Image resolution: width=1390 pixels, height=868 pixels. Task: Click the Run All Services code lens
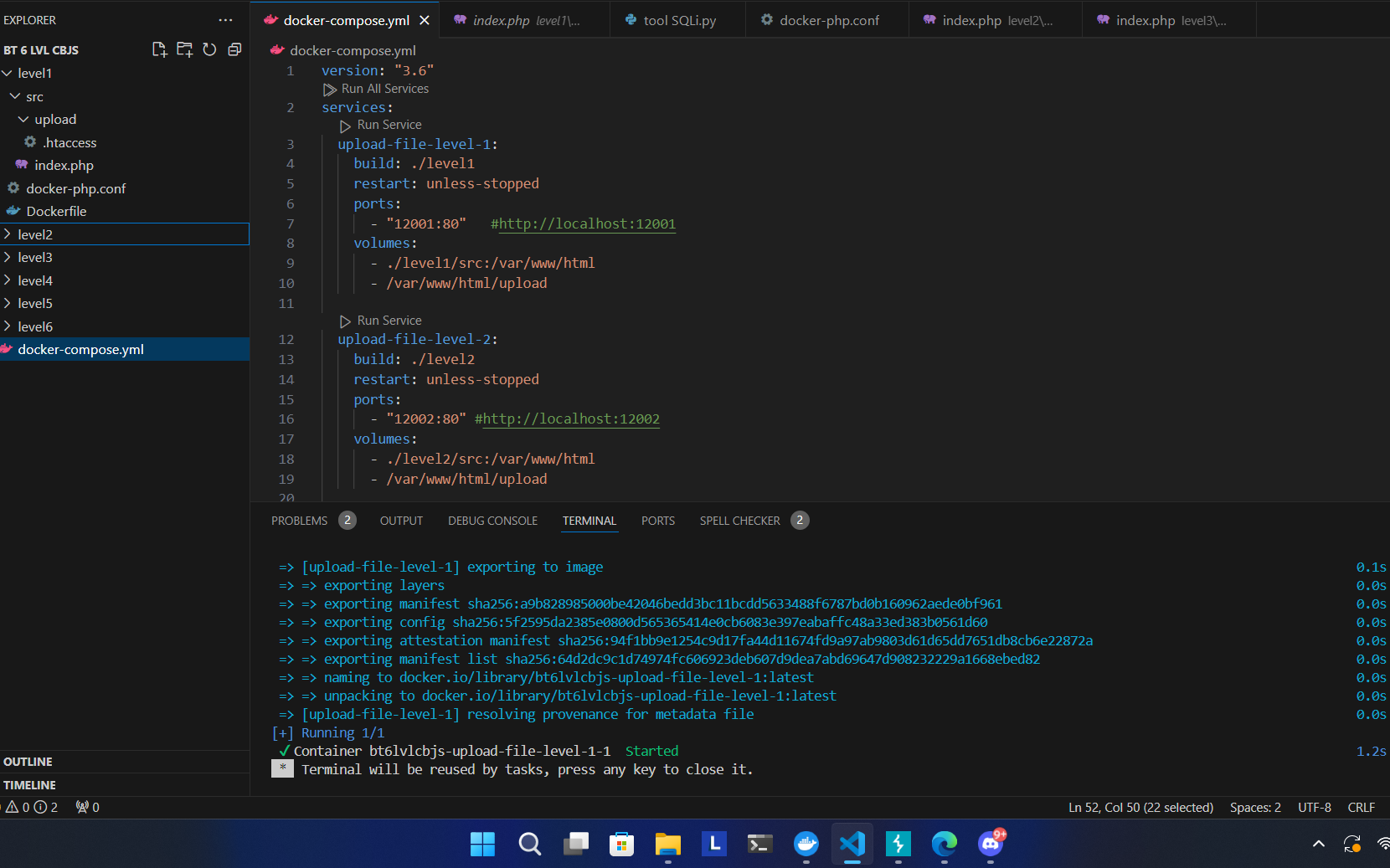384,89
